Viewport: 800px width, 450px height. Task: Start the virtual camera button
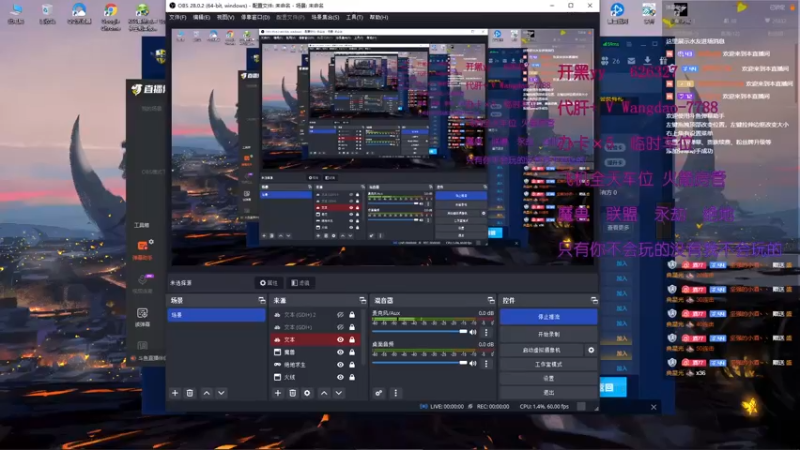(x=541, y=350)
